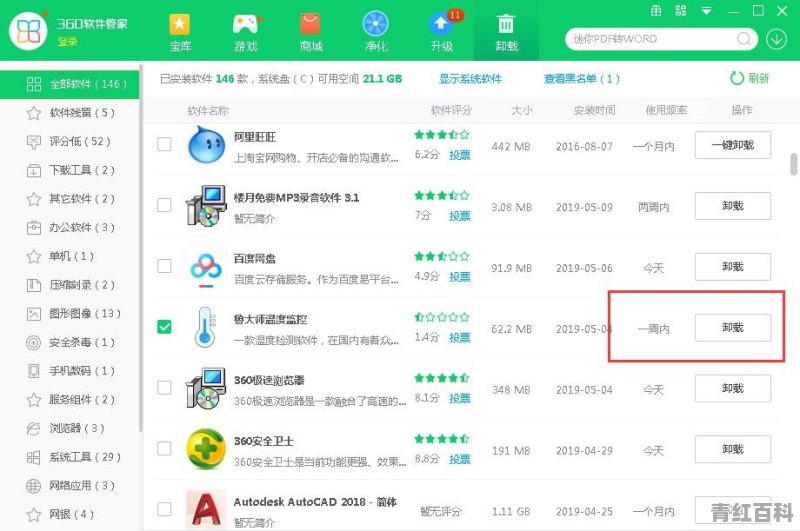Click 投票 link for 360安全卫士
Screen dimensions: 800x531
pos(459,459)
